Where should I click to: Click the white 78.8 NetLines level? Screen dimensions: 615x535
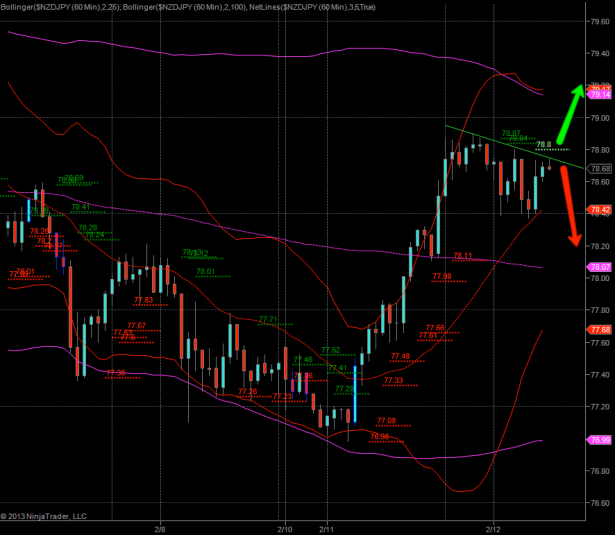[x=544, y=145]
